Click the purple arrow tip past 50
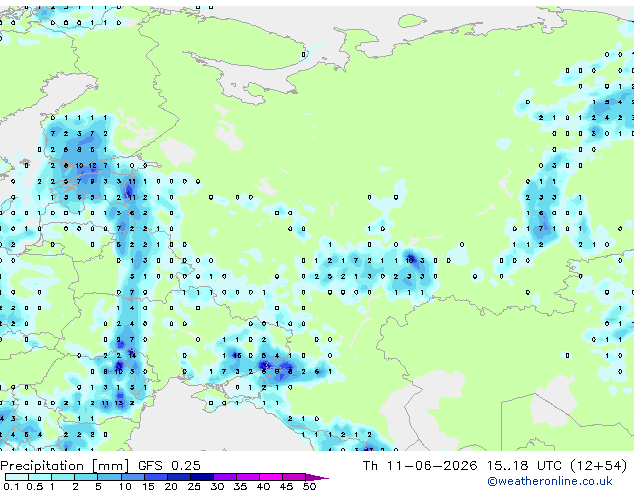This screenshot has height=490, width=634. click(317, 477)
